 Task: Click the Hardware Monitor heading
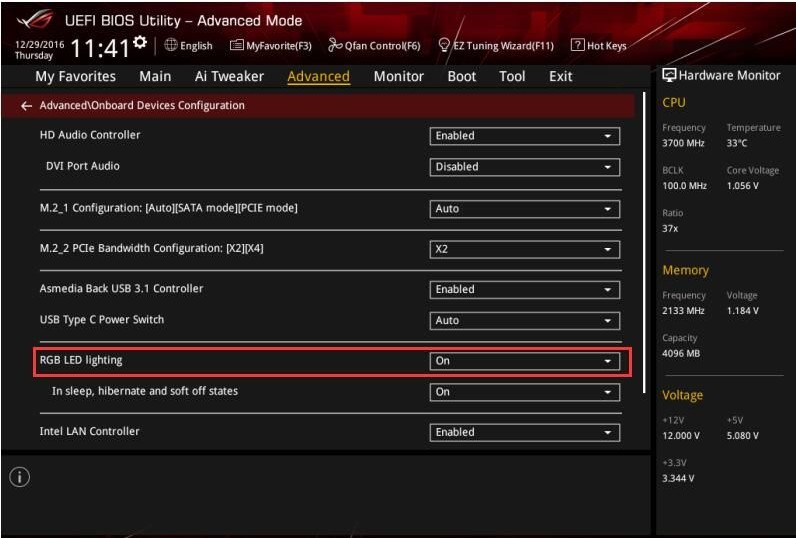[x=729, y=76]
